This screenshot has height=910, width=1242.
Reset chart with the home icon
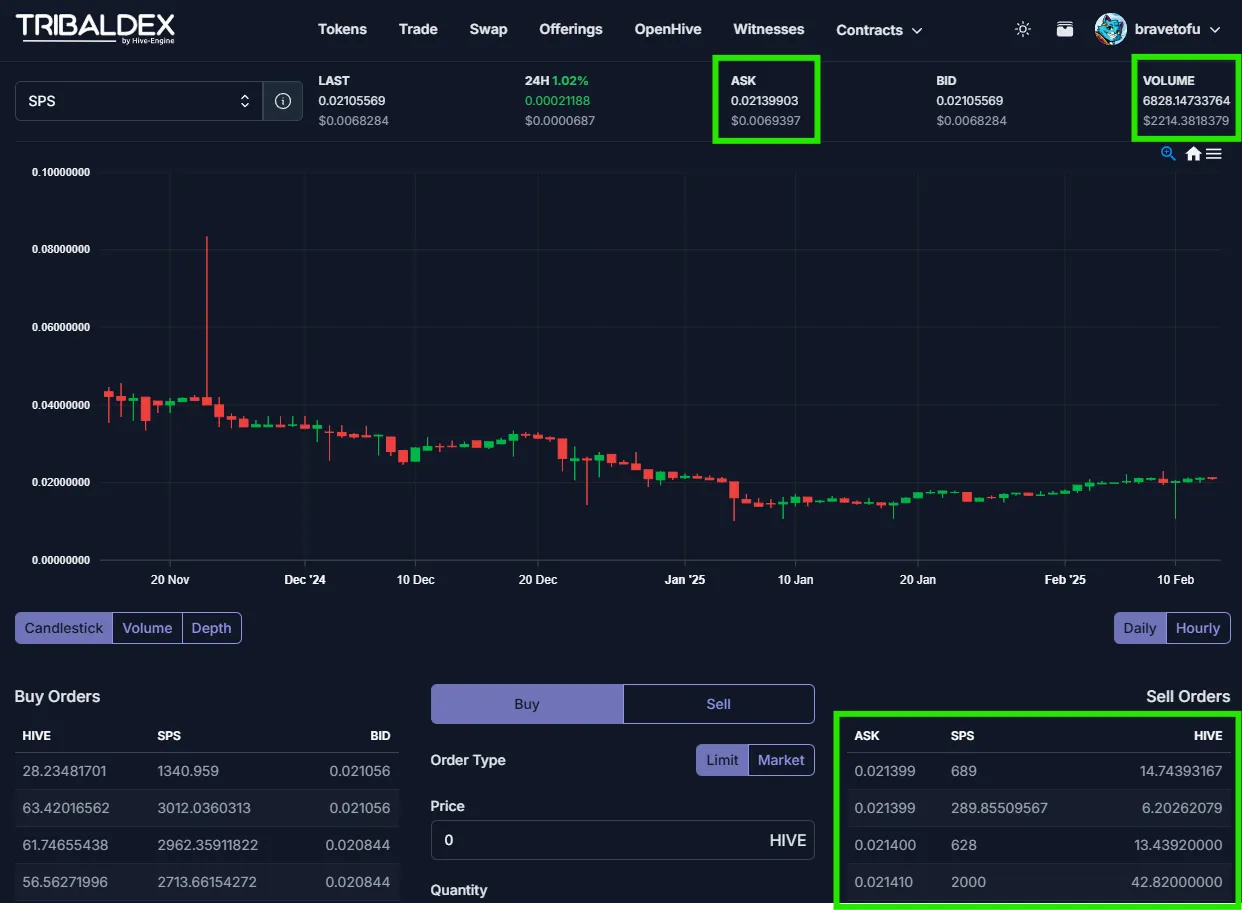1193,154
